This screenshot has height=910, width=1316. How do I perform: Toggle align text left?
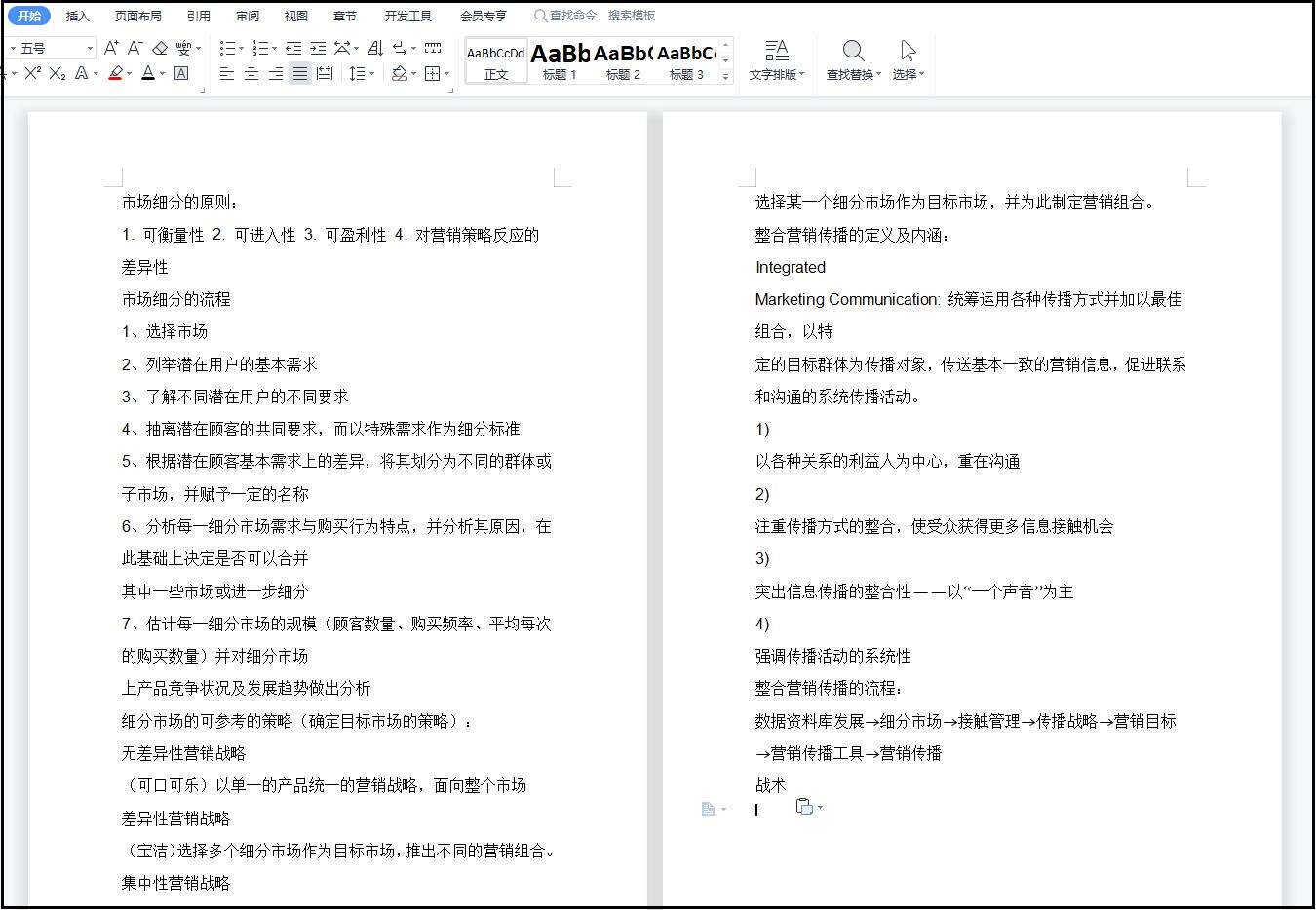click(x=227, y=73)
